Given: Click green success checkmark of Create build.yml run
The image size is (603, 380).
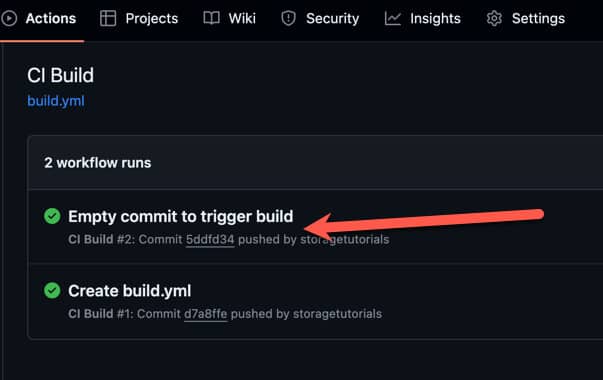Looking at the screenshot, I should click(x=52, y=290).
